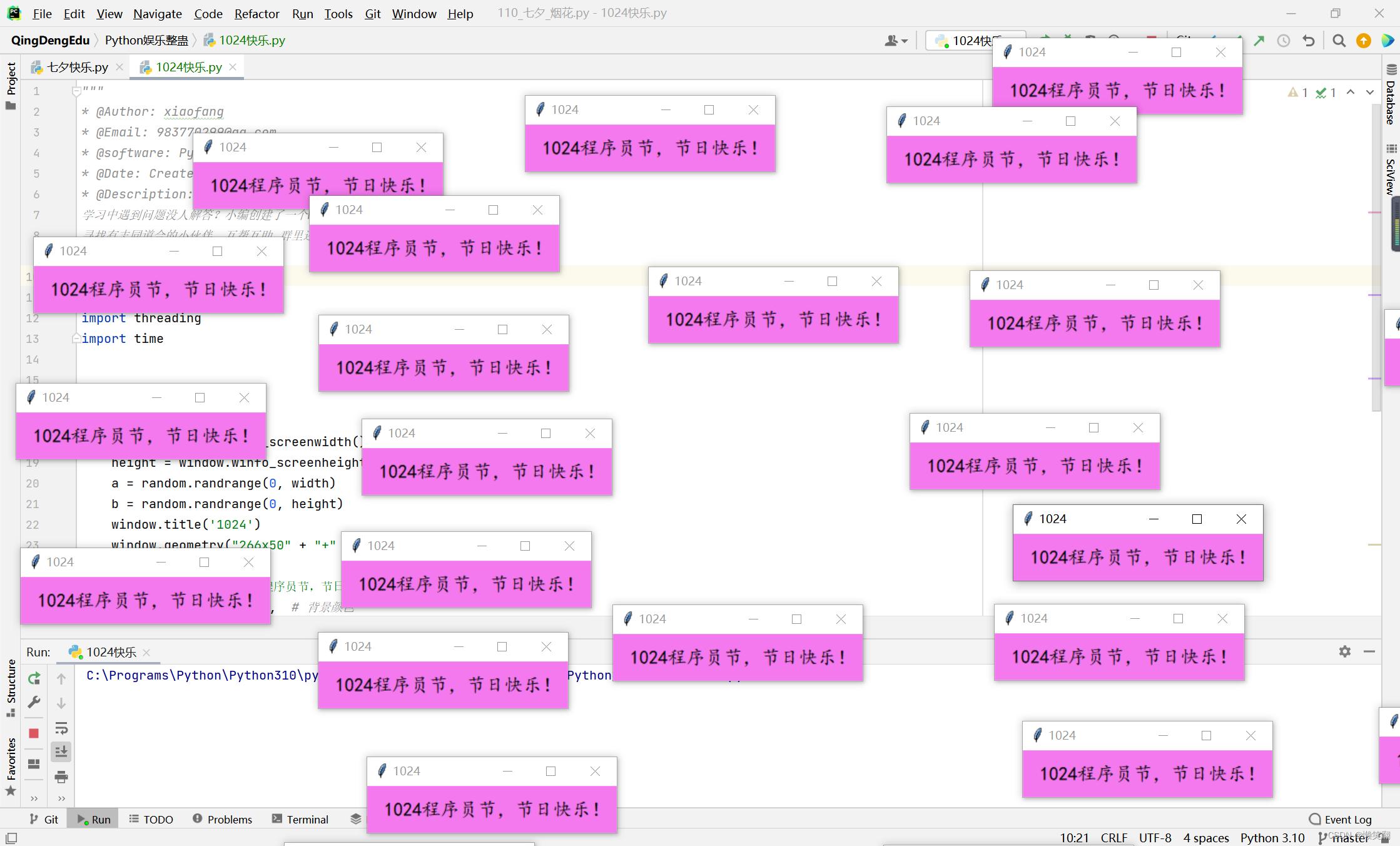The image size is (1400, 846).
Task: Toggle tool window bars visibility icon
Action: coord(11,837)
